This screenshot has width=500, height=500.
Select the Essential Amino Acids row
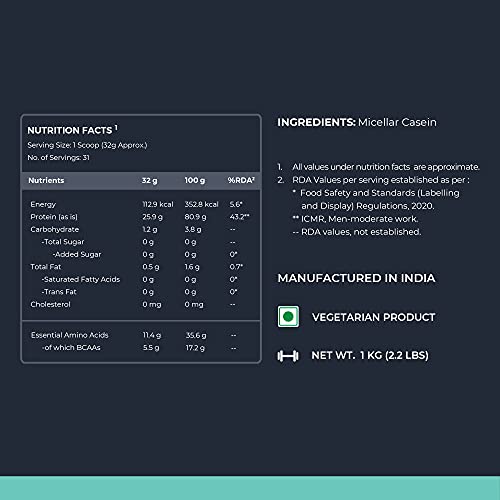140,335
